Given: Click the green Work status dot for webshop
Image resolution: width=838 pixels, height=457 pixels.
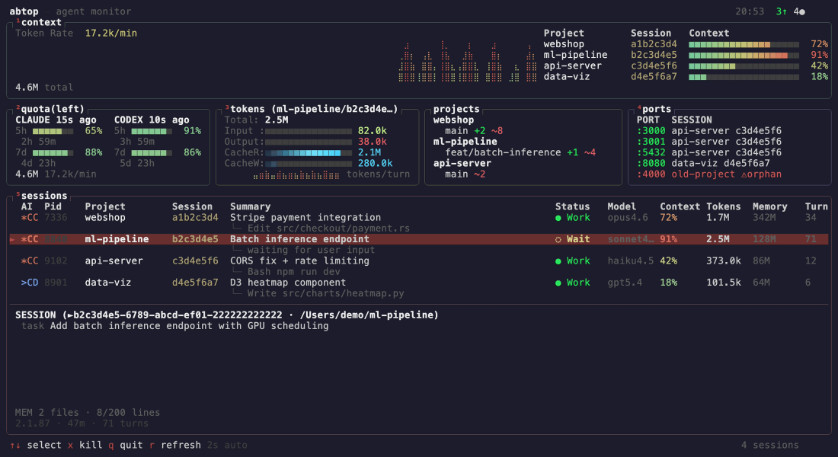Looking at the screenshot, I should click(559, 217).
